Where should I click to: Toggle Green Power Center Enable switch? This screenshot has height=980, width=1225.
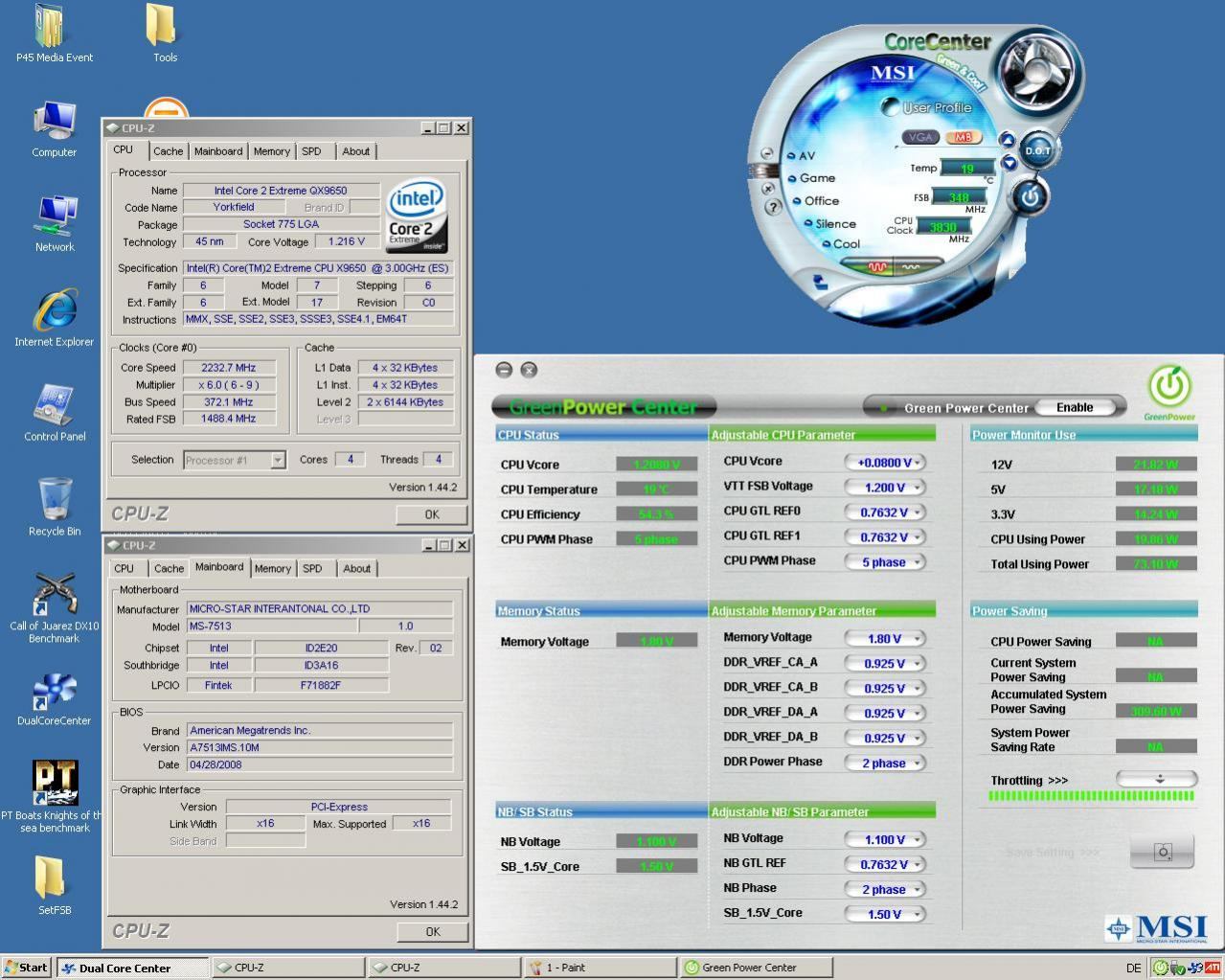1074,407
